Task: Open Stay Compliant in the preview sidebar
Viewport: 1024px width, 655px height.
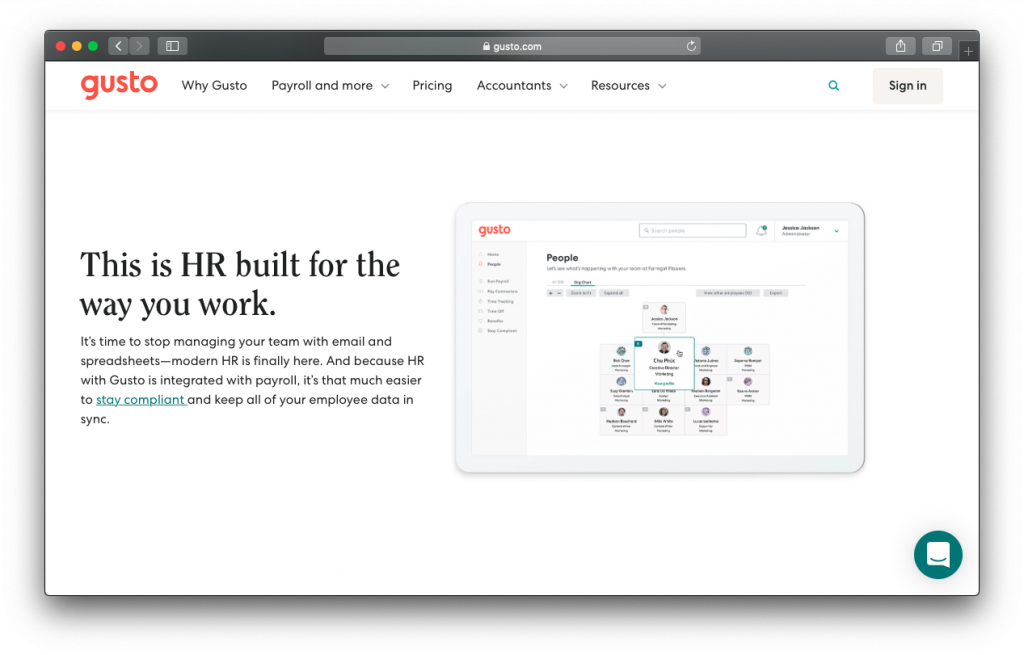Action: point(498,330)
